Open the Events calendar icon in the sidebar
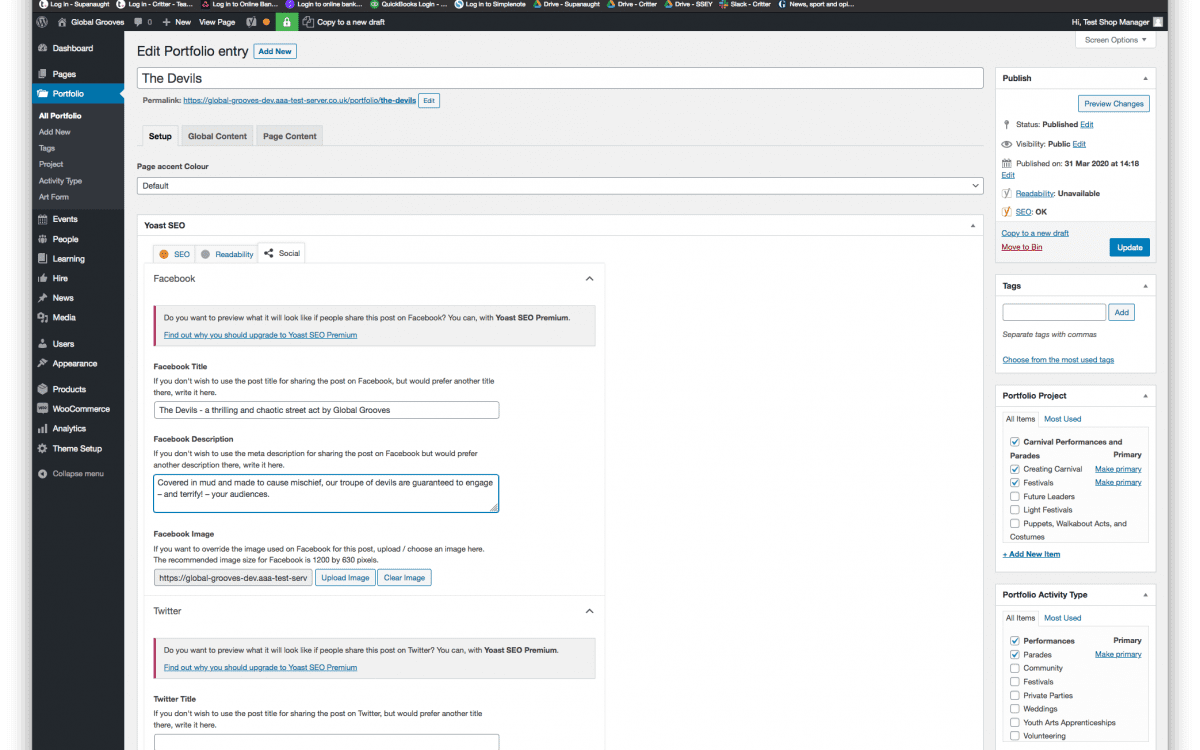1200x750 pixels. [42, 219]
